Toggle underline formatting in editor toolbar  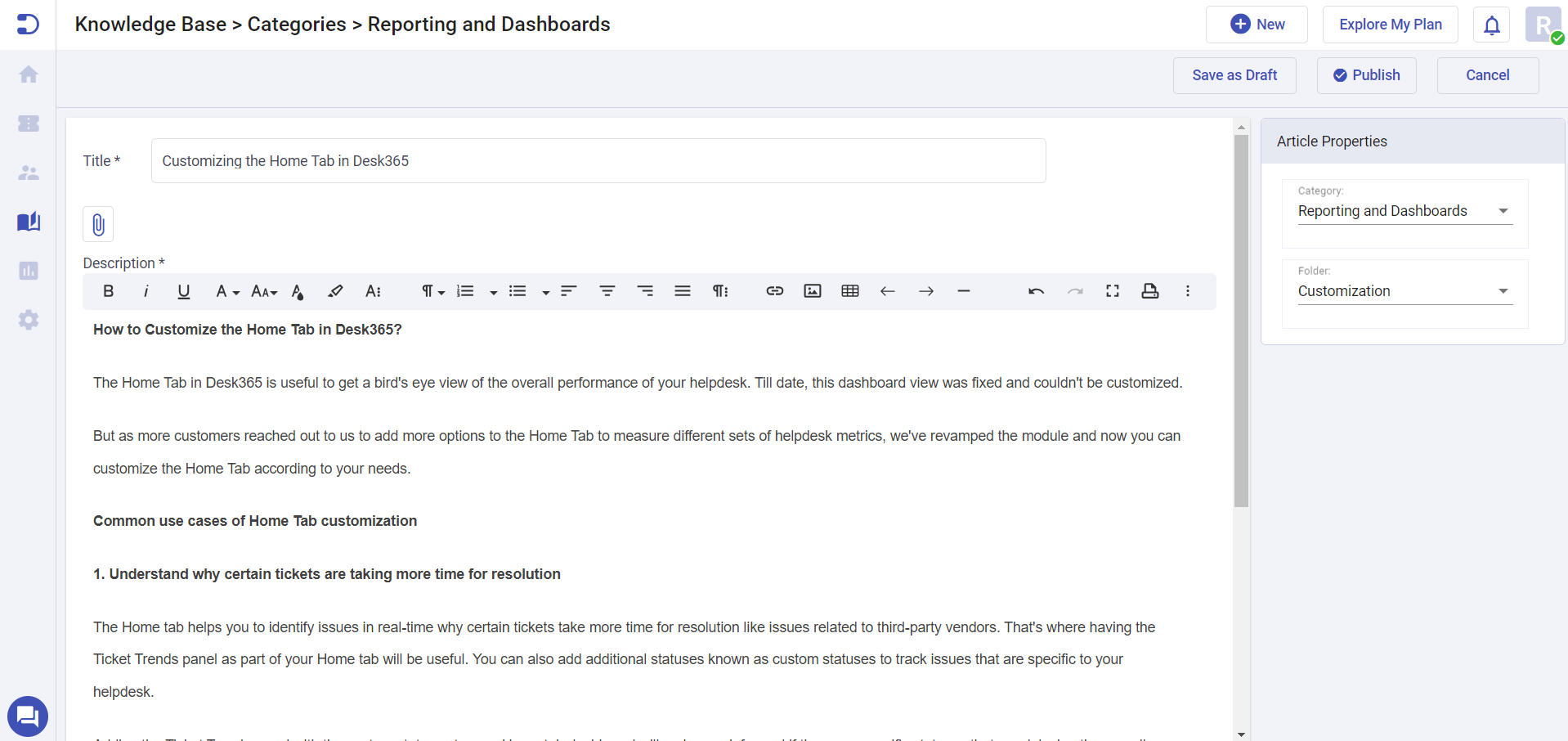[x=184, y=291]
